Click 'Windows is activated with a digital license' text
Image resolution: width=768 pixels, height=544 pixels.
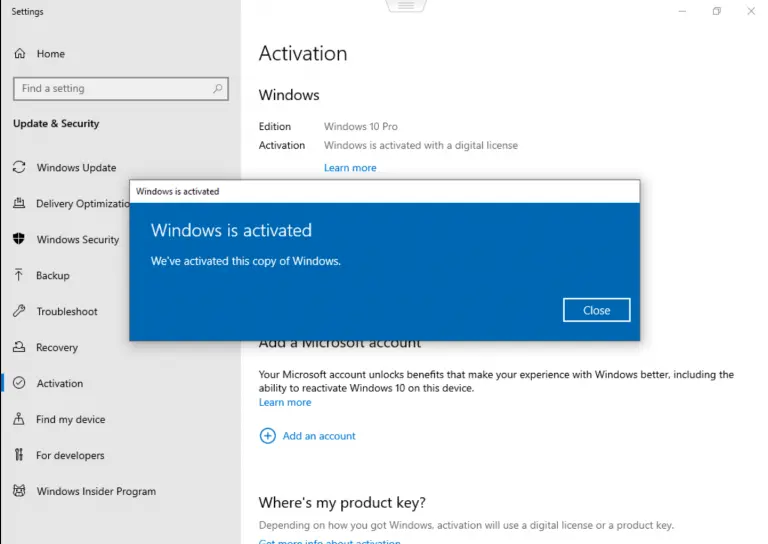coord(421,145)
